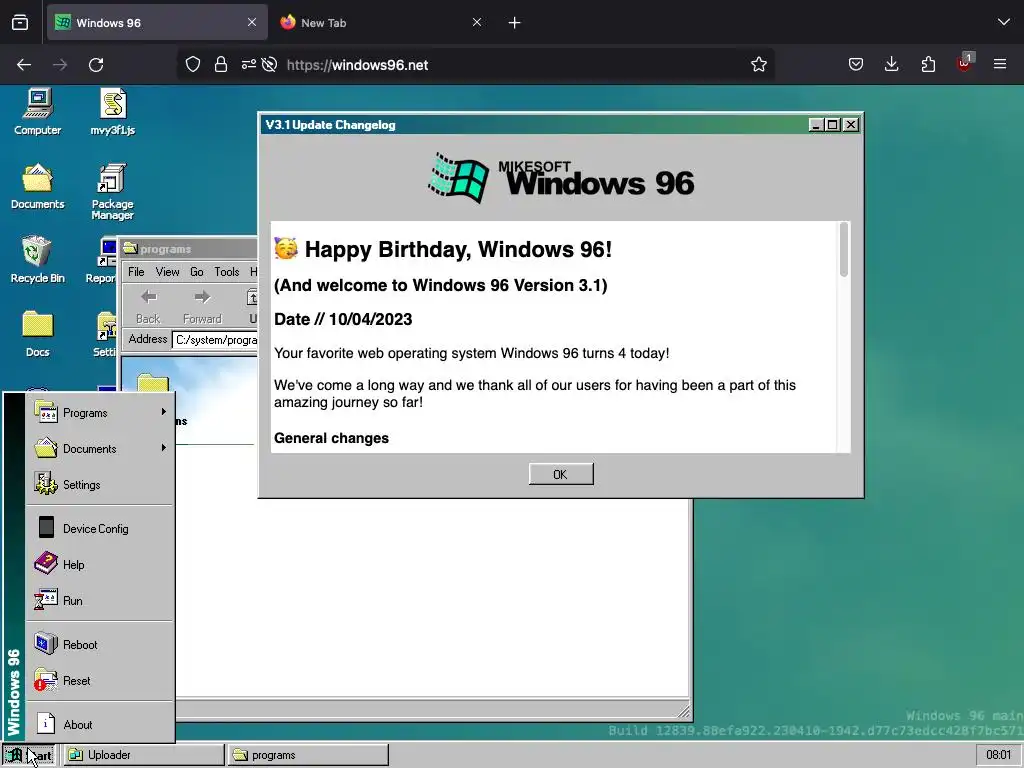The width and height of the screenshot is (1024, 768).
Task: Open Documents in the Start menu
Action: click(99, 449)
